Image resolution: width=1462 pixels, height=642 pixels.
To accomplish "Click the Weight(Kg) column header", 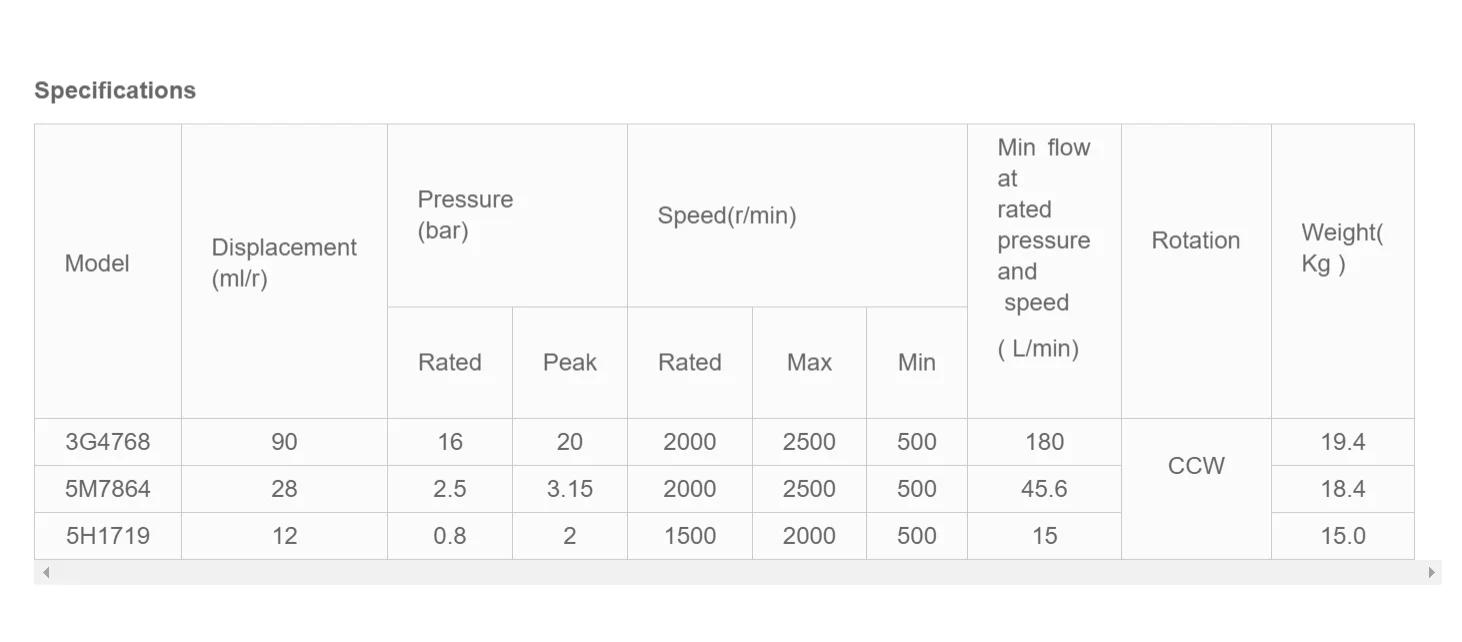I will click(x=1341, y=248).
